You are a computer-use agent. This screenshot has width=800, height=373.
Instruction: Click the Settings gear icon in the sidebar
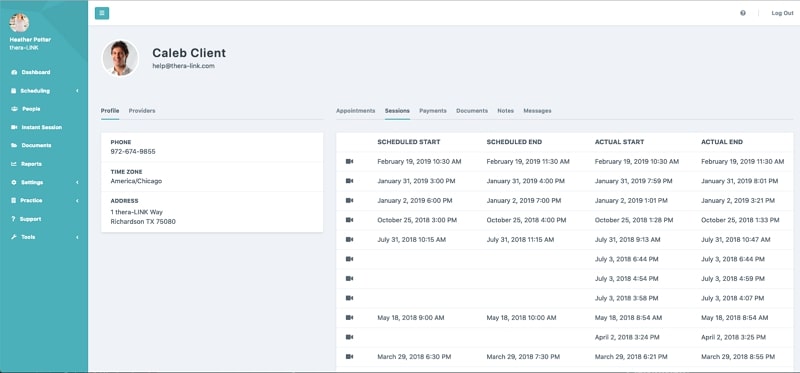14,182
